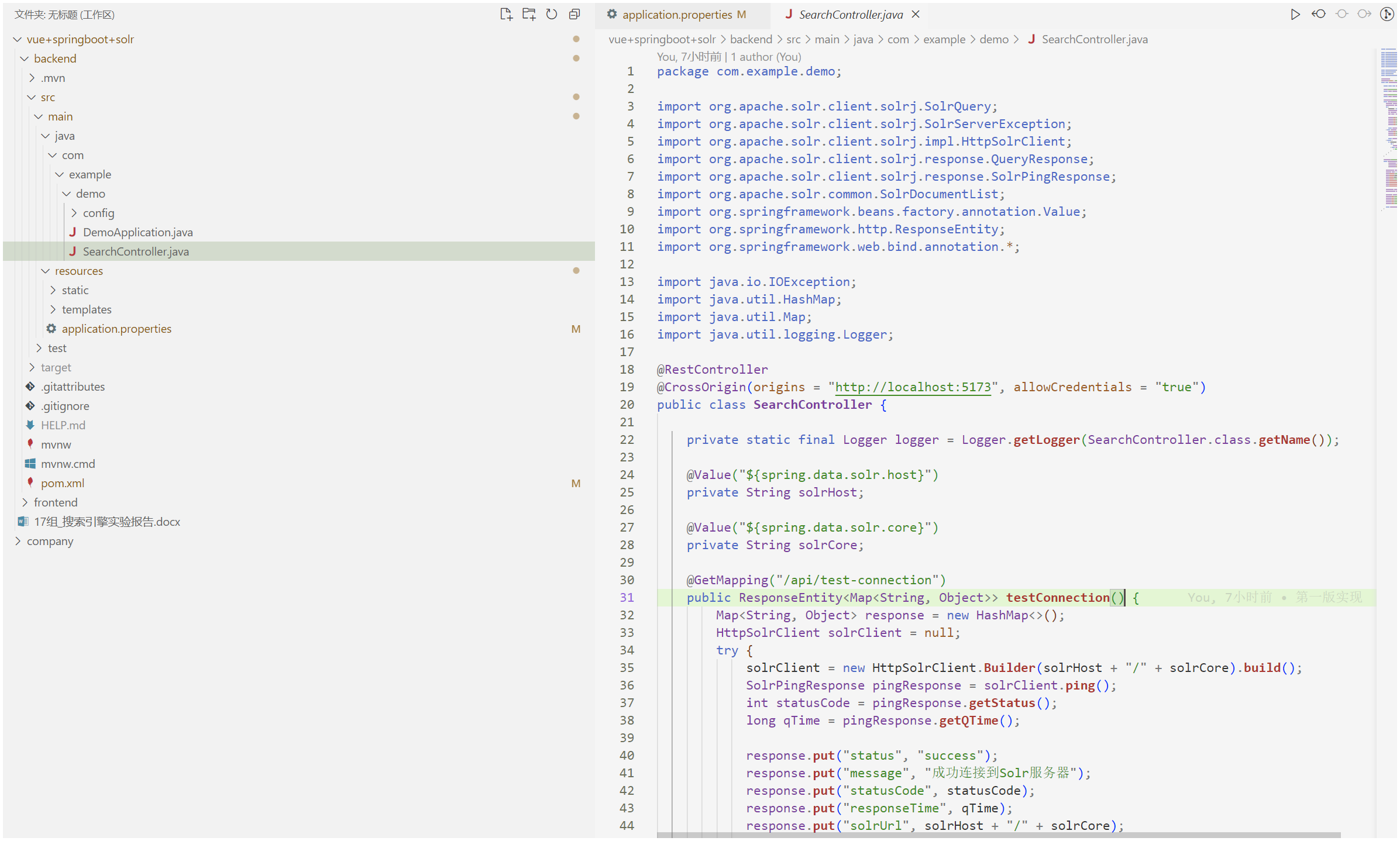The image size is (1400, 841).
Task: Click the New Folder icon in explorer
Action: point(529,15)
